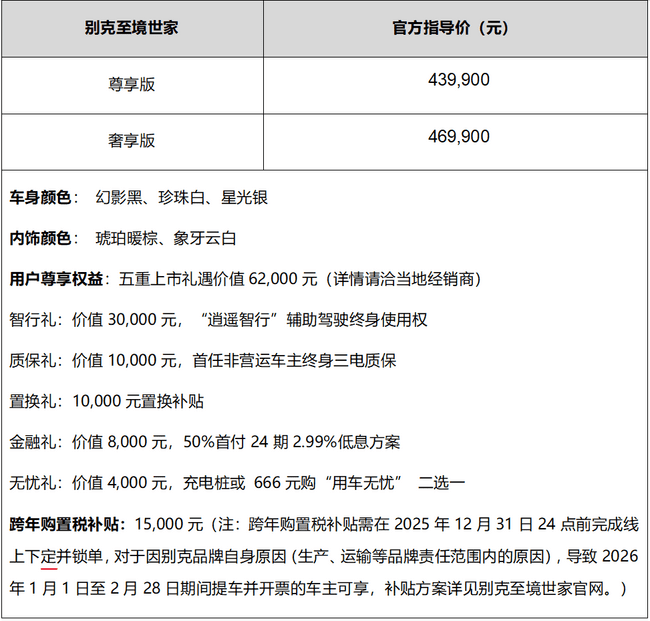This screenshot has height=621, width=650.
Task: Select the 439,900 price cell
Action: point(457,79)
